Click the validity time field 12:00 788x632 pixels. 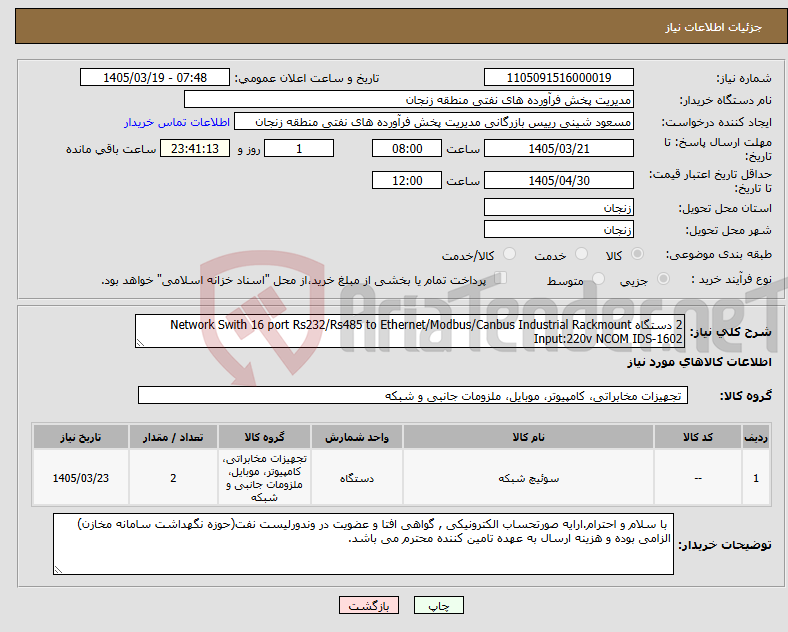[407, 180]
